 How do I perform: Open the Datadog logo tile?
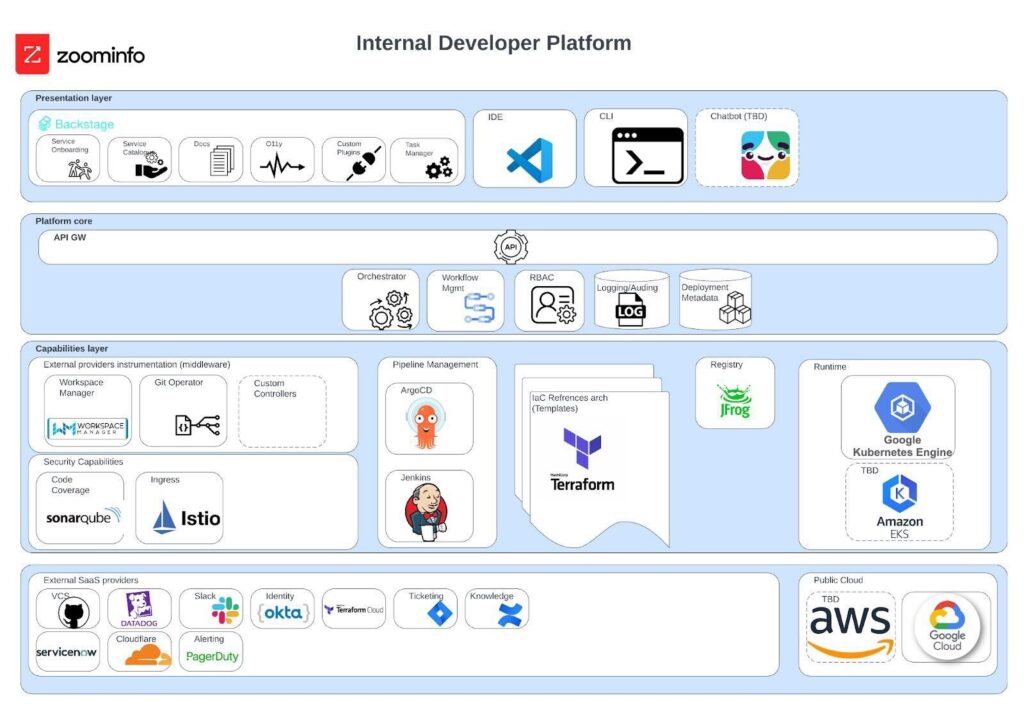(139, 608)
